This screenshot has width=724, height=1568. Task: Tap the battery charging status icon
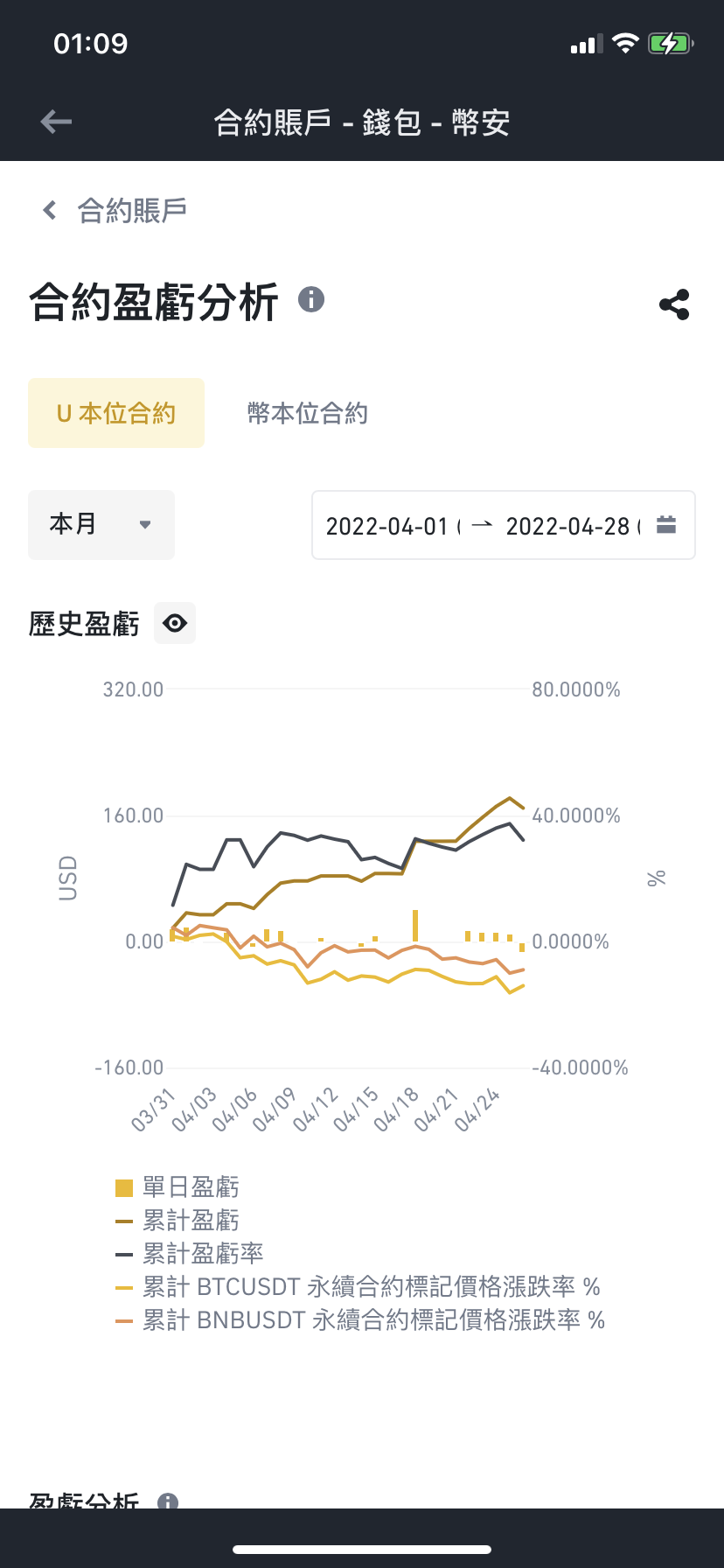pos(671,43)
